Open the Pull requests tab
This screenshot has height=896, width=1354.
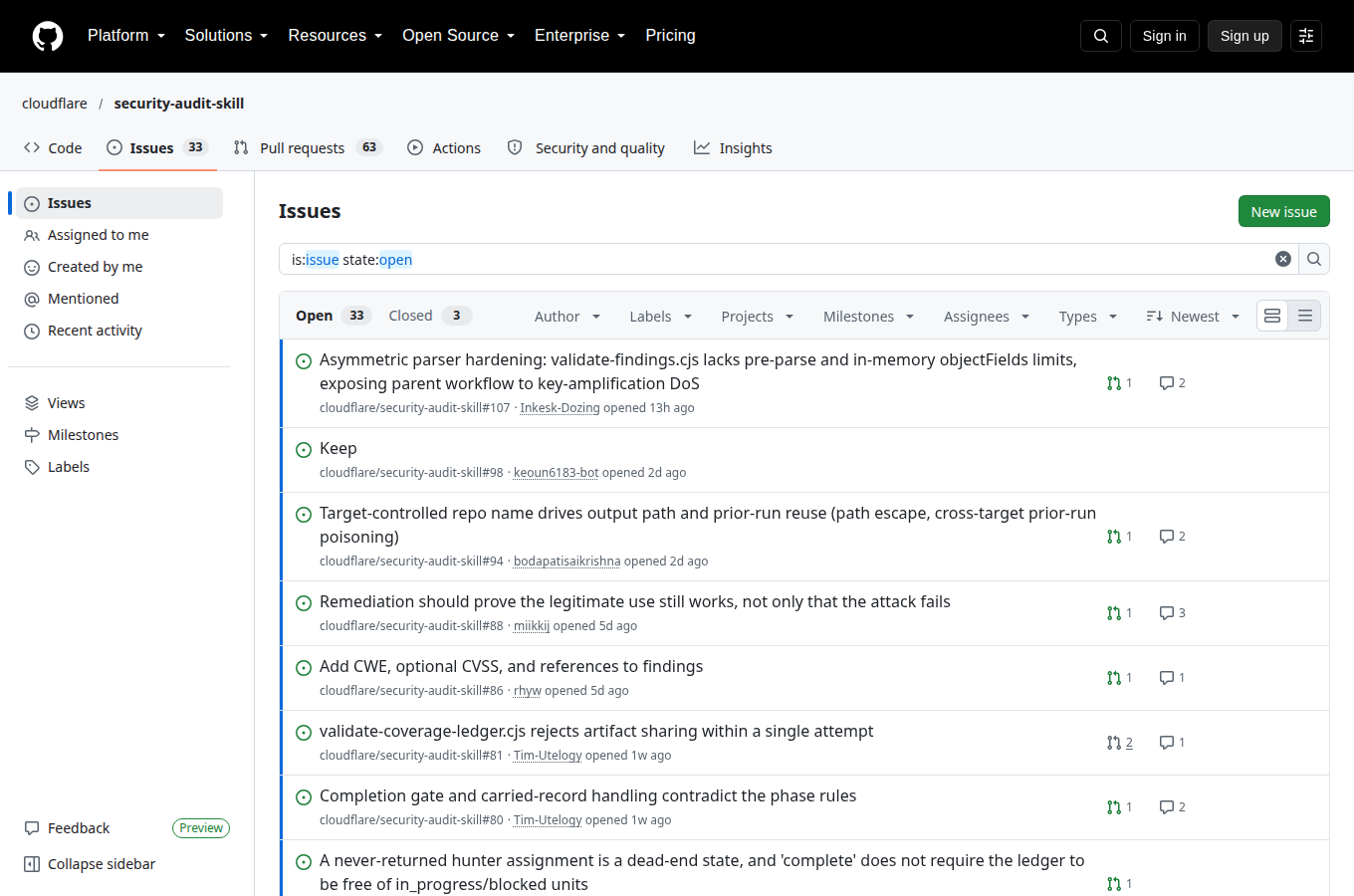click(308, 148)
